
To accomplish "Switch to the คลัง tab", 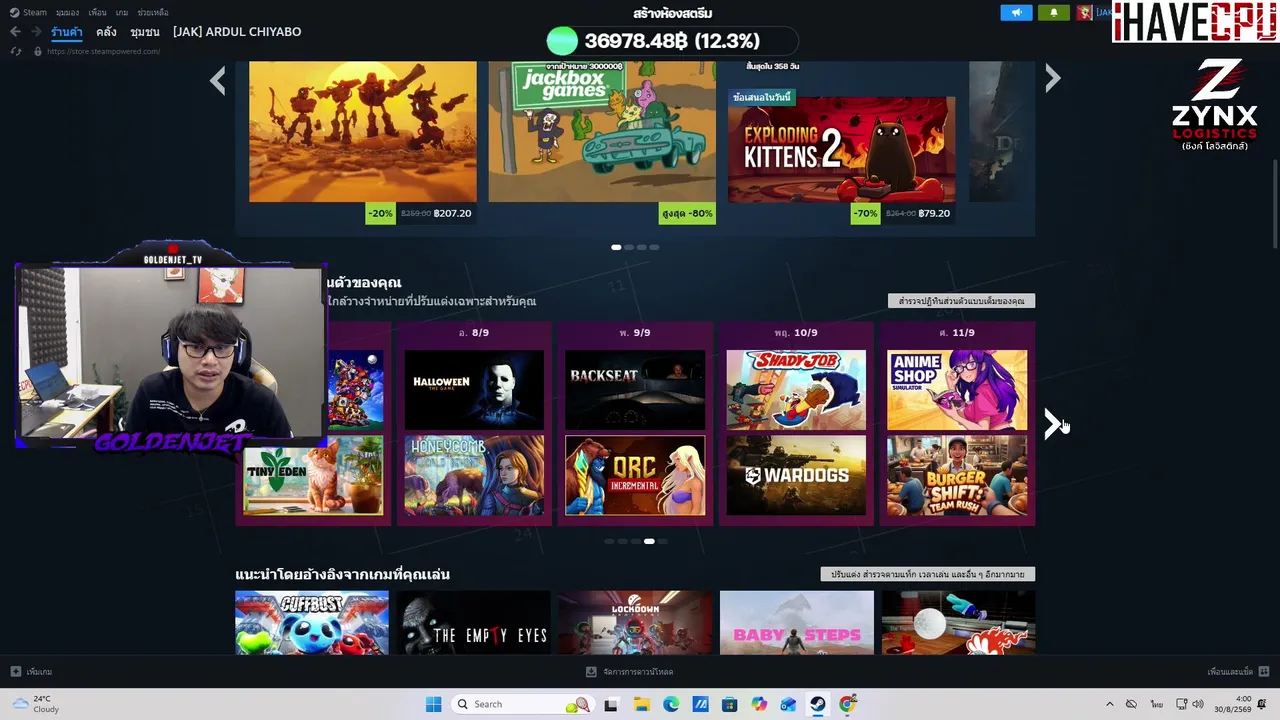I will tap(106, 32).
